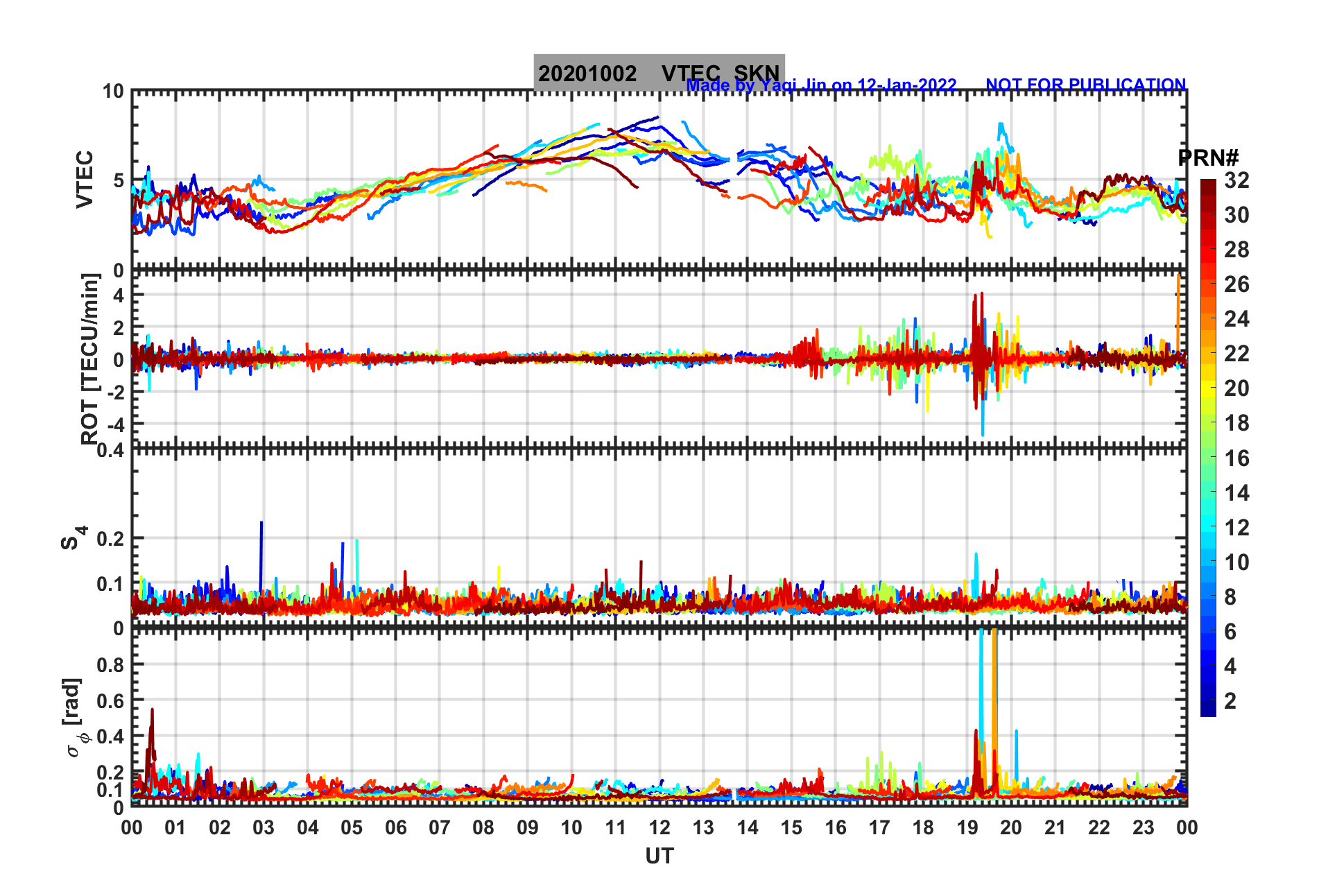Click the sigma-phi axis tick label 0.8
The width and height of the screenshot is (1319, 896).
point(111,665)
